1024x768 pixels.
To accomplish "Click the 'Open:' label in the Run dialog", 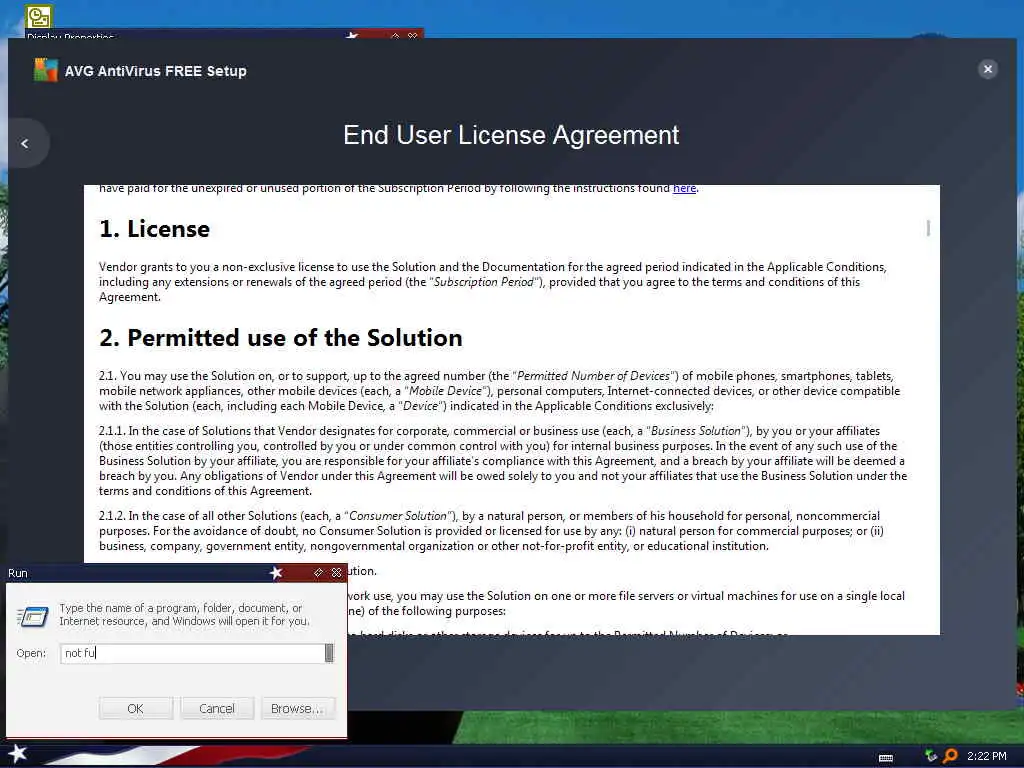I will point(31,653).
